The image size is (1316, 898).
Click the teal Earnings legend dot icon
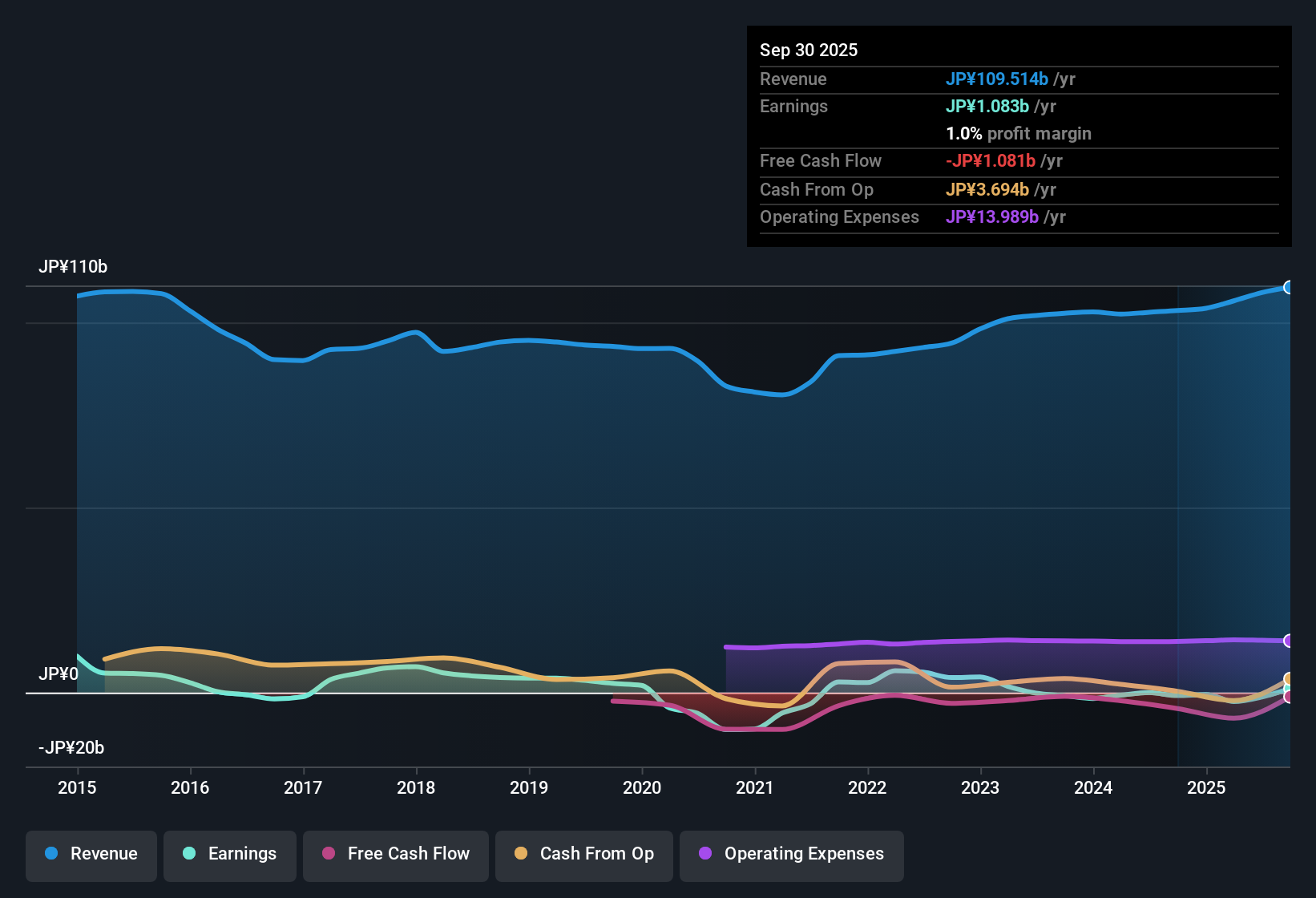(x=189, y=854)
